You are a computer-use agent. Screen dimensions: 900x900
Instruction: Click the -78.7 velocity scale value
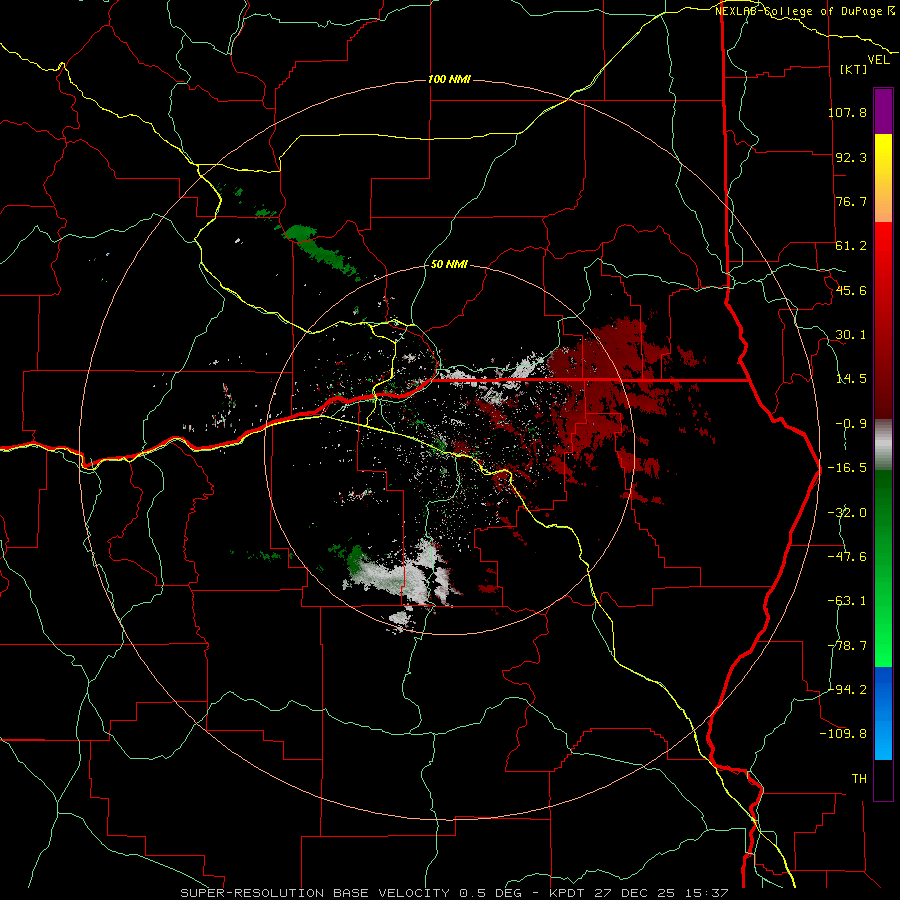pos(847,646)
